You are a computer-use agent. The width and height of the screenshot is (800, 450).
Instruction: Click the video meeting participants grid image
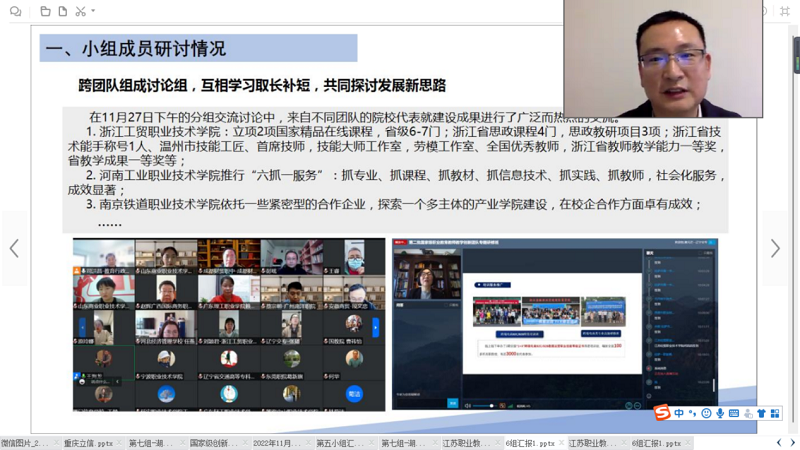(x=229, y=324)
